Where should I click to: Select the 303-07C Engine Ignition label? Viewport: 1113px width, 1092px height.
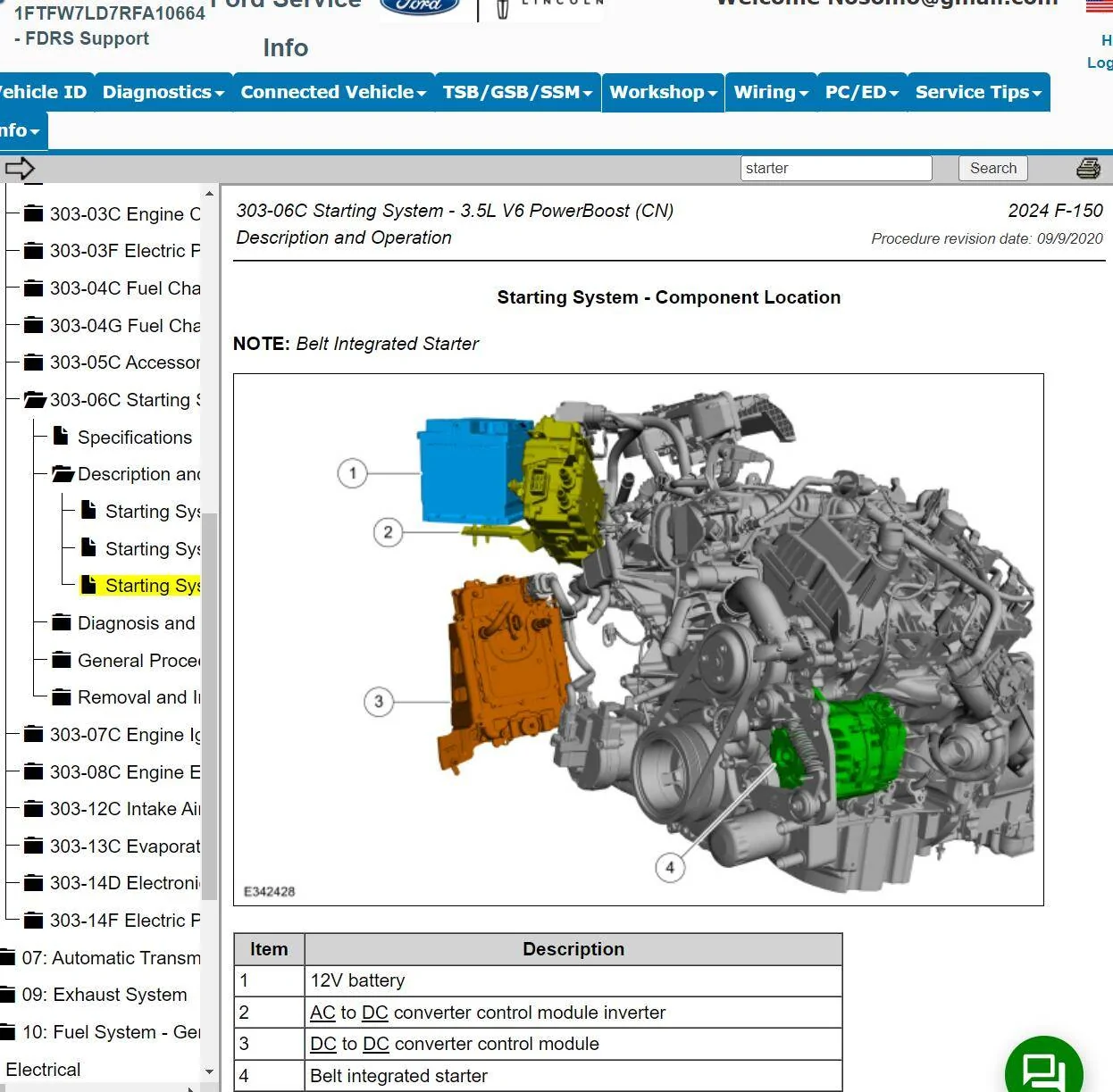pos(125,735)
